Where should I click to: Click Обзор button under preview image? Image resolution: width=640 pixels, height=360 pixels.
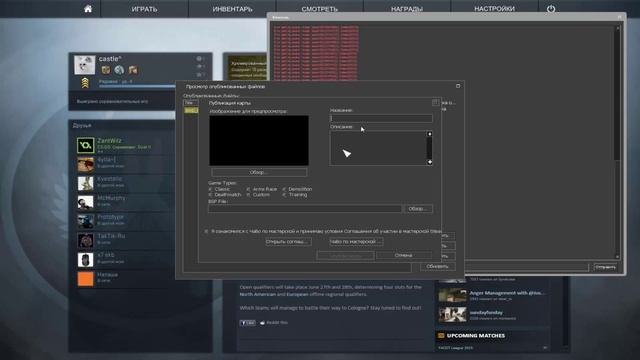(259, 173)
